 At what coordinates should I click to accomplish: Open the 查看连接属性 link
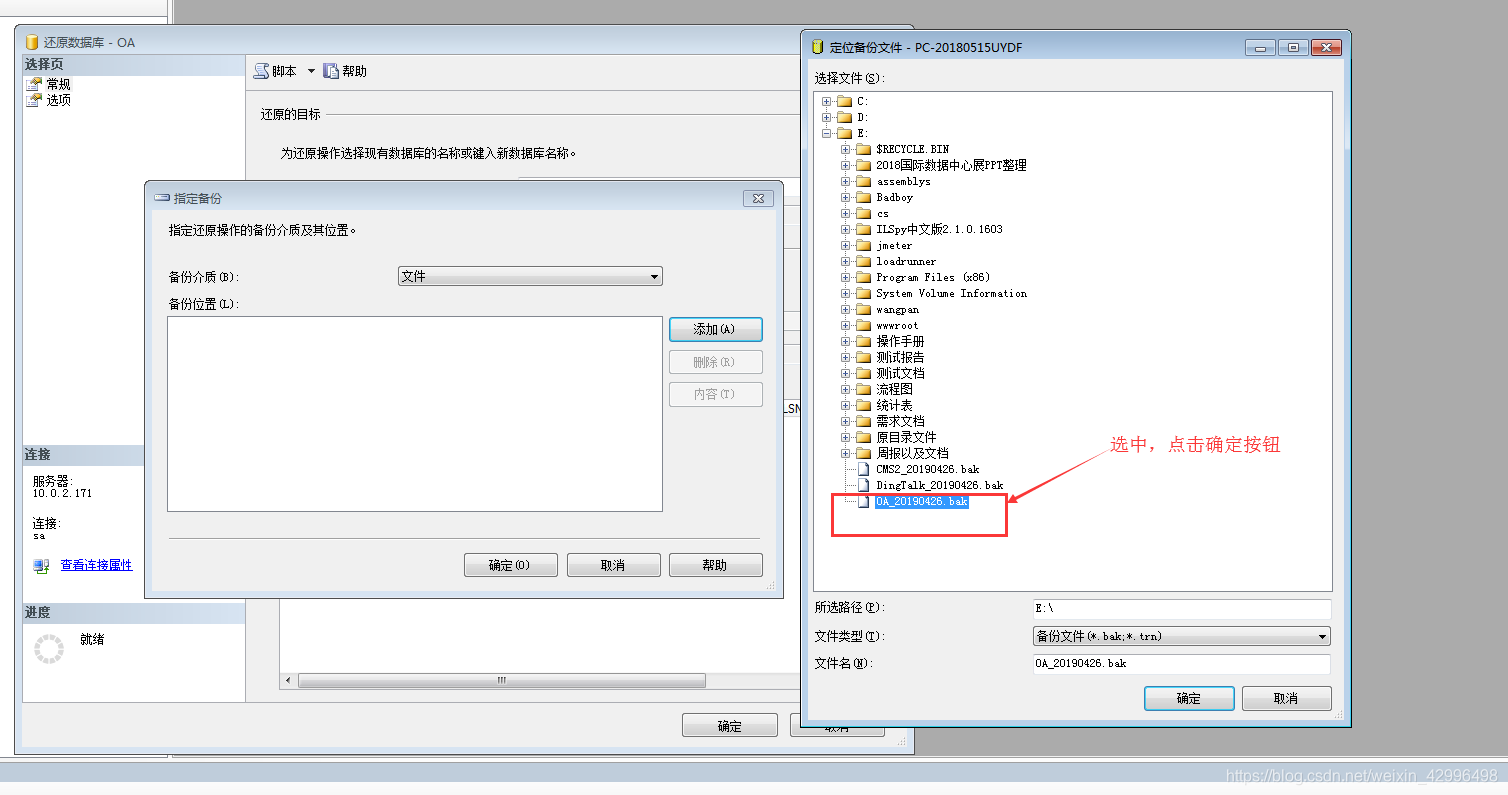tap(96, 565)
